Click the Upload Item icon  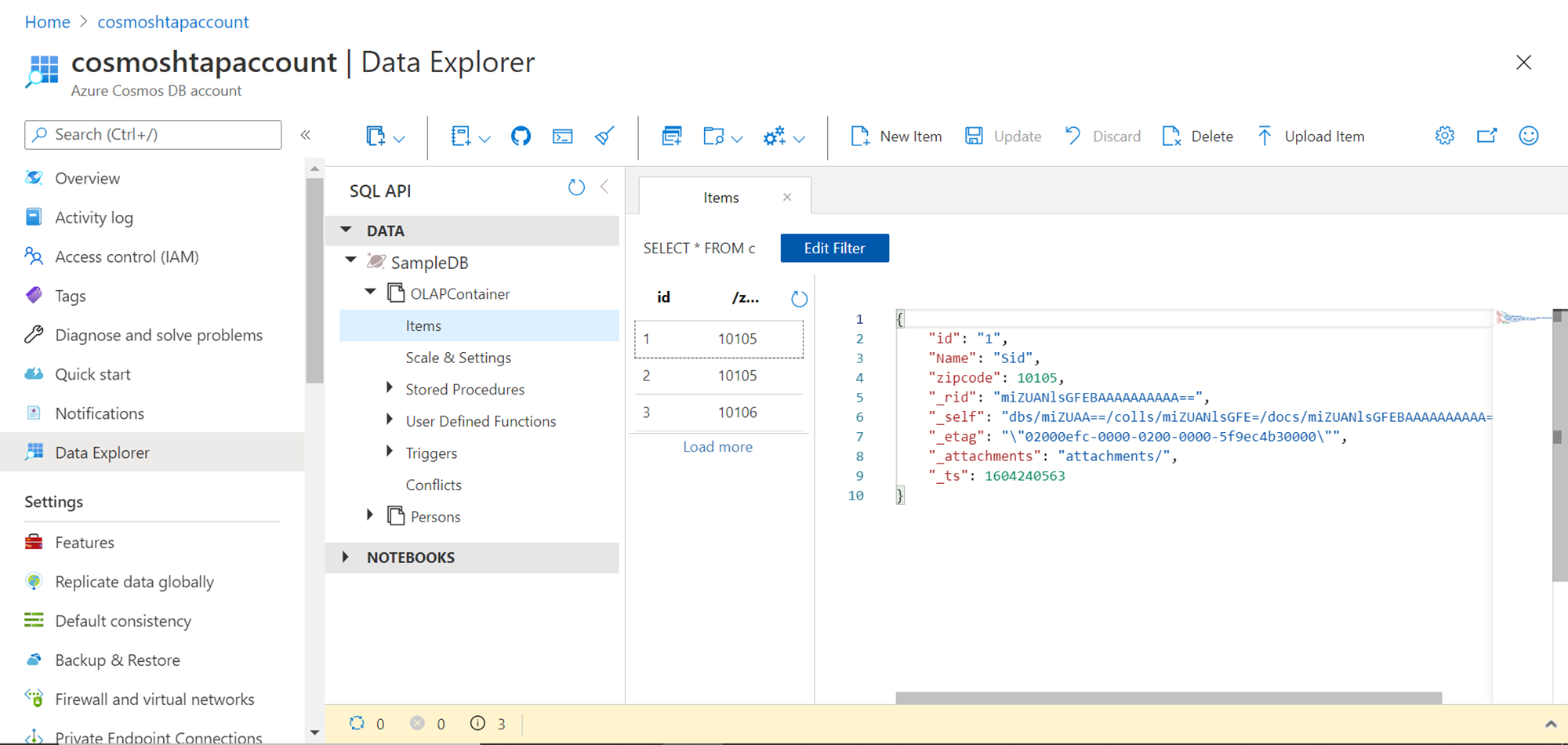tap(1265, 136)
